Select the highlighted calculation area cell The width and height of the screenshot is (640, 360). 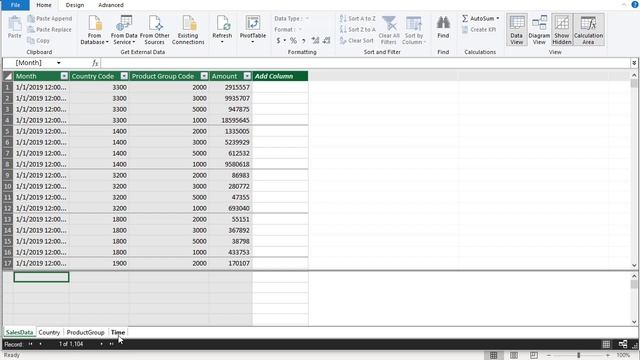coord(41,277)
